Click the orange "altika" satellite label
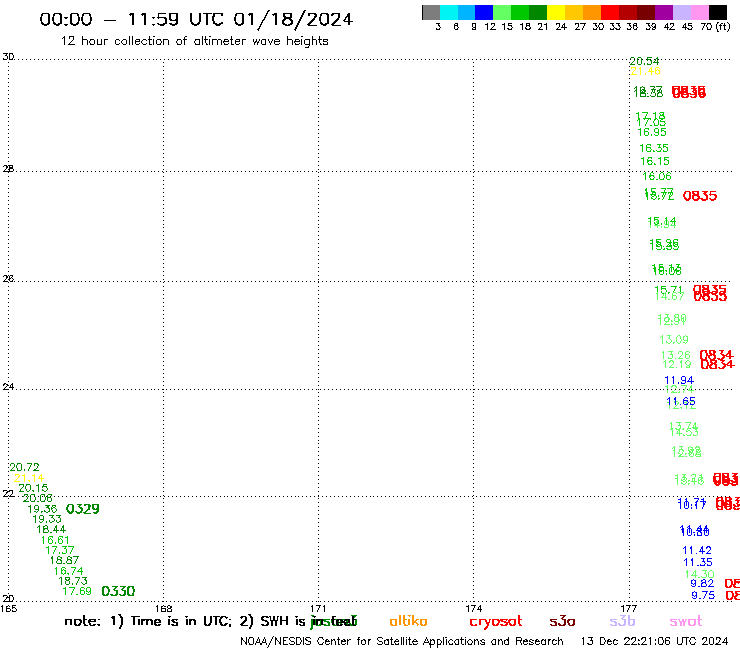740x650 pixels. coord(408,621)
